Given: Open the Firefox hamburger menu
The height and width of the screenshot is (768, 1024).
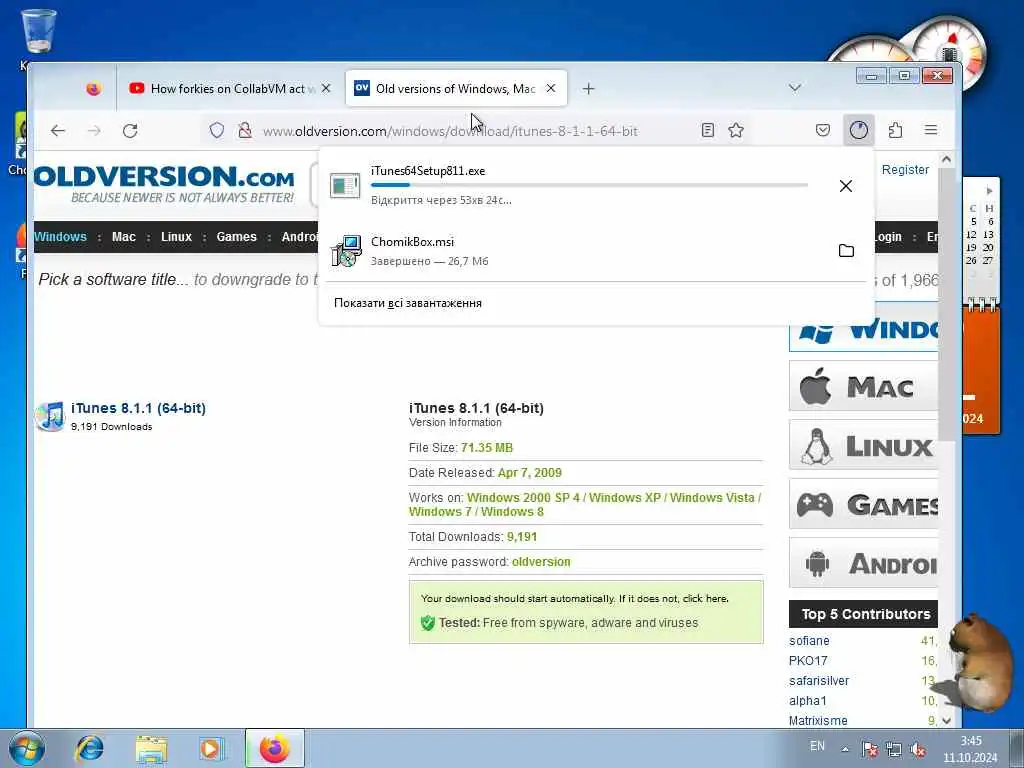Looking at the screenshot, I should click(x=931, y=130).
